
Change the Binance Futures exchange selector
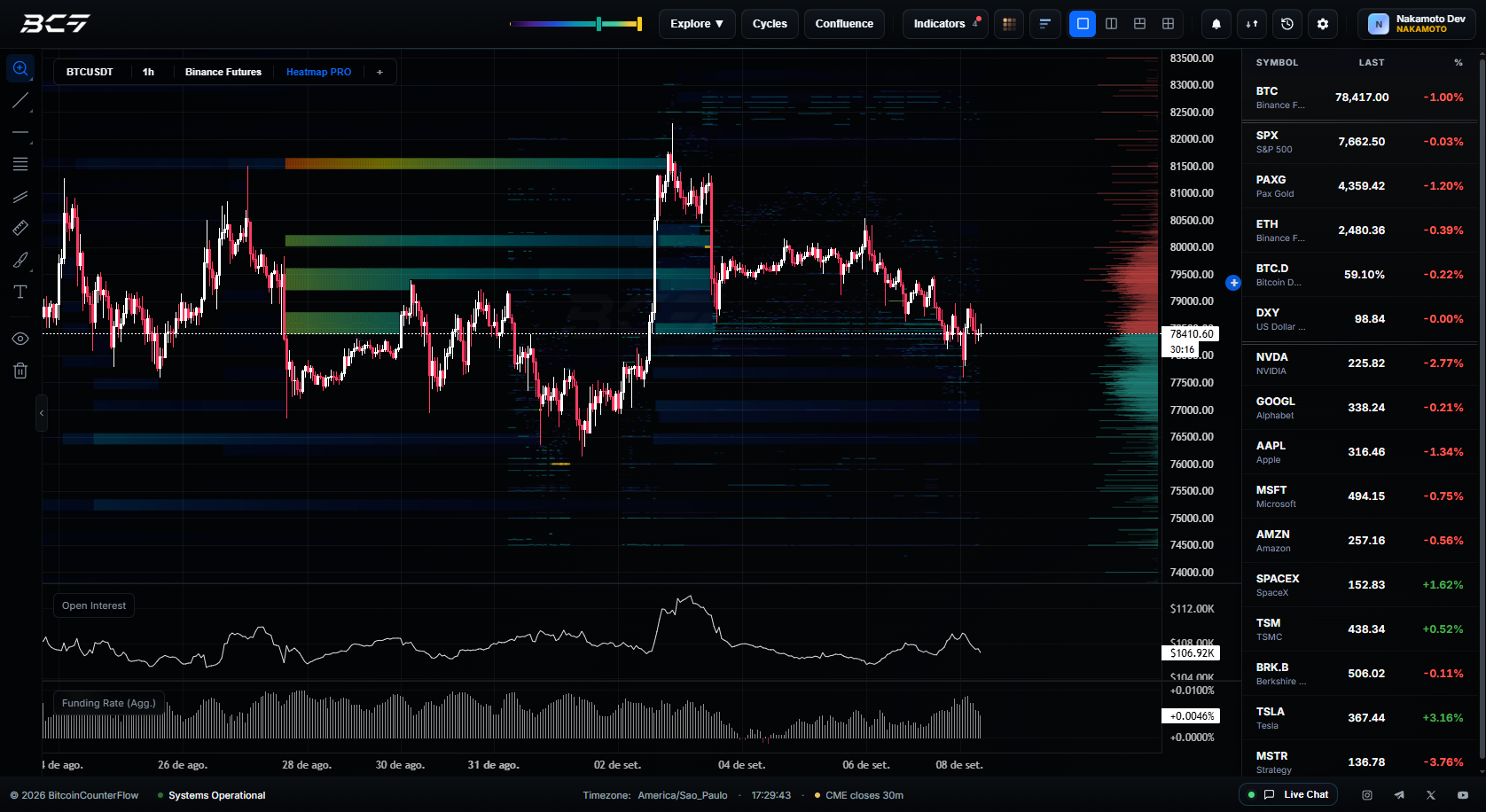click(223, 72)
